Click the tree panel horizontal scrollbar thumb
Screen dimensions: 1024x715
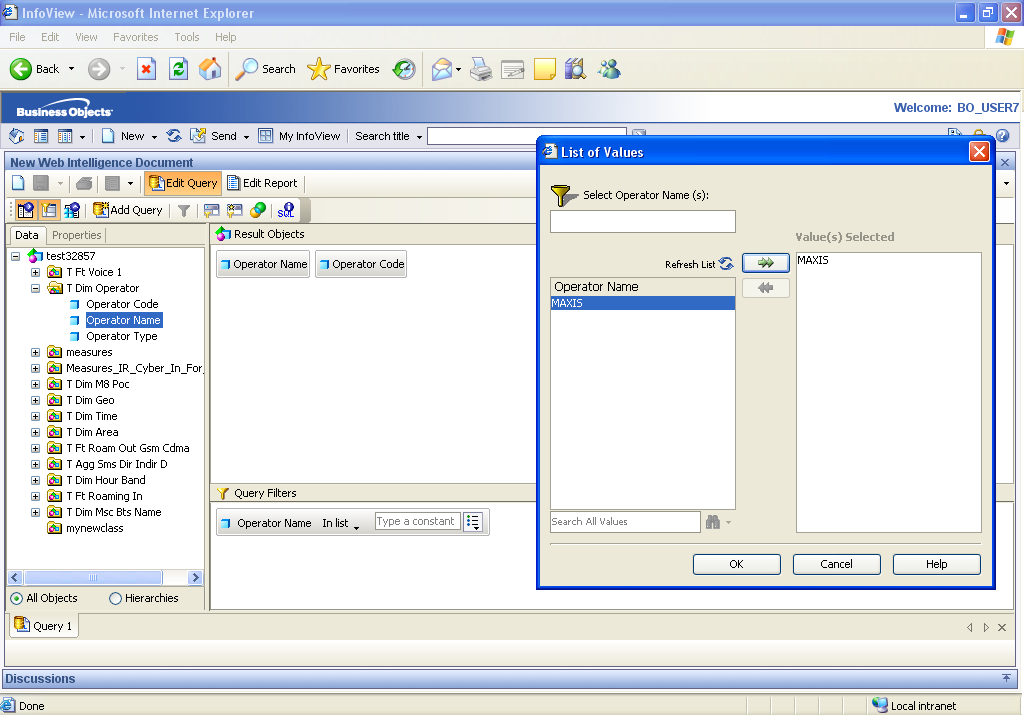coord(93,577)
